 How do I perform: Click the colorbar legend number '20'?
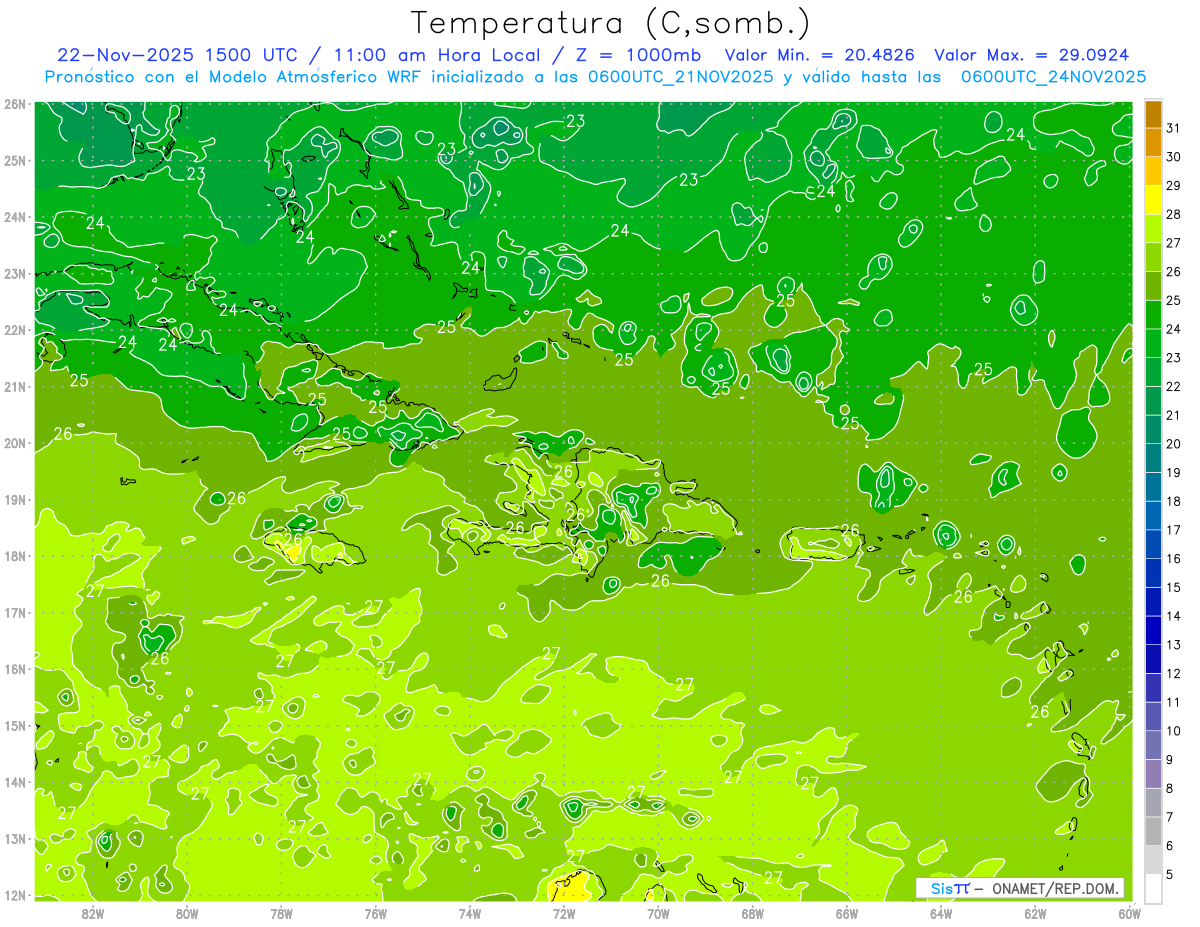1173,444
